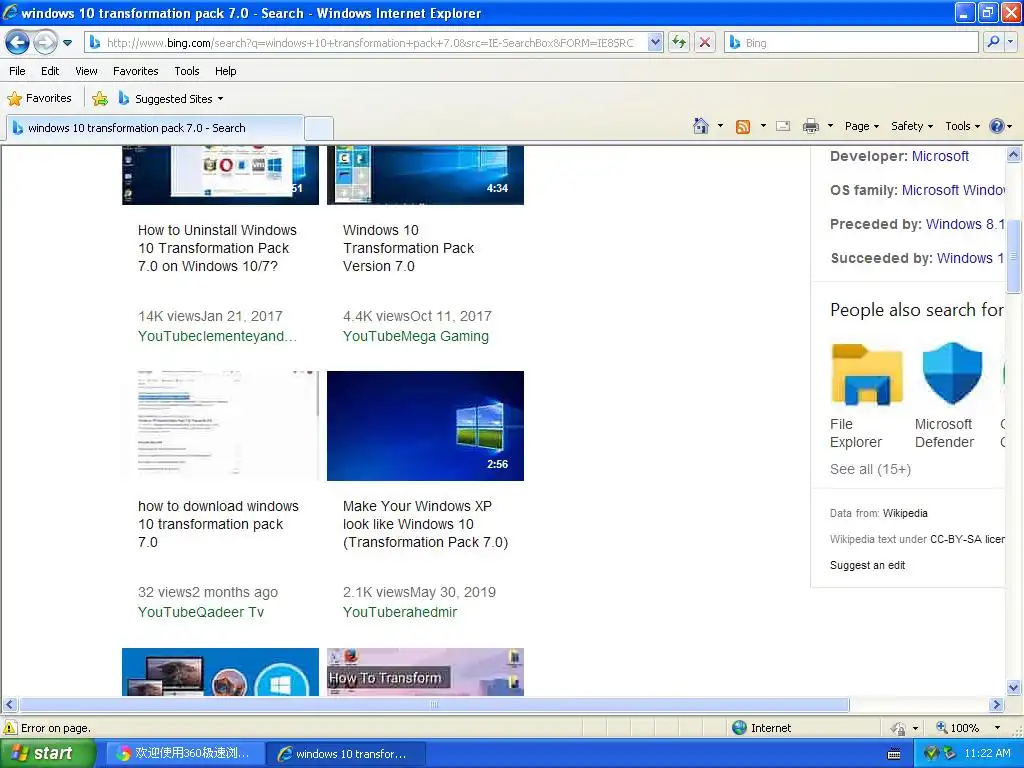Click See all (15+) link
This screenshot has width=1024, height=768.
click(x=870, y=469)
